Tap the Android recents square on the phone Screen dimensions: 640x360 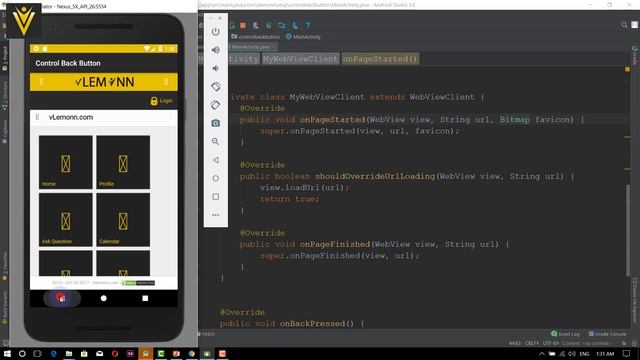point(145,298)
